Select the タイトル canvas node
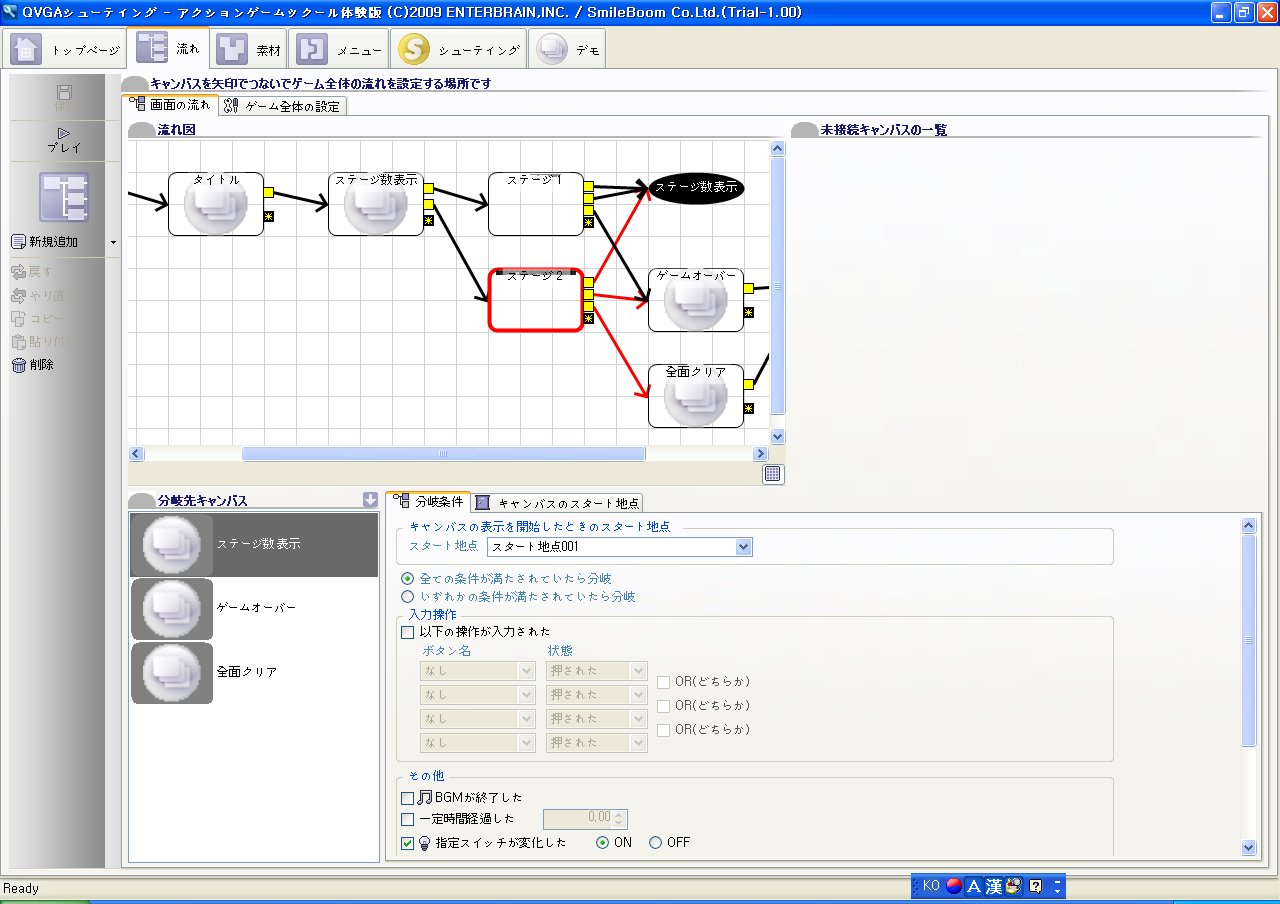Image resolution: width=1280 pixels, height=904 pixels. (216, 203)
